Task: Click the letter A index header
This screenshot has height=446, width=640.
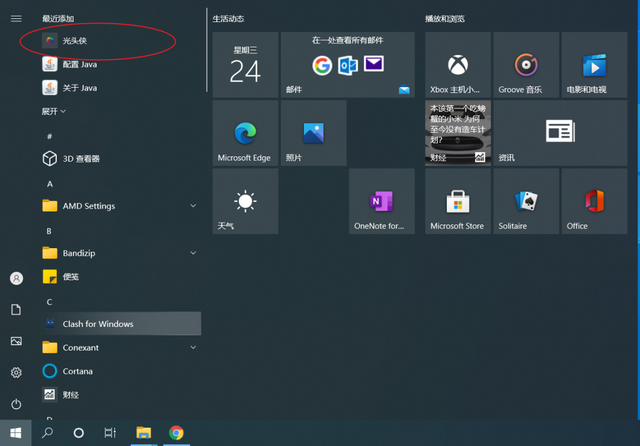Action: 49,184
